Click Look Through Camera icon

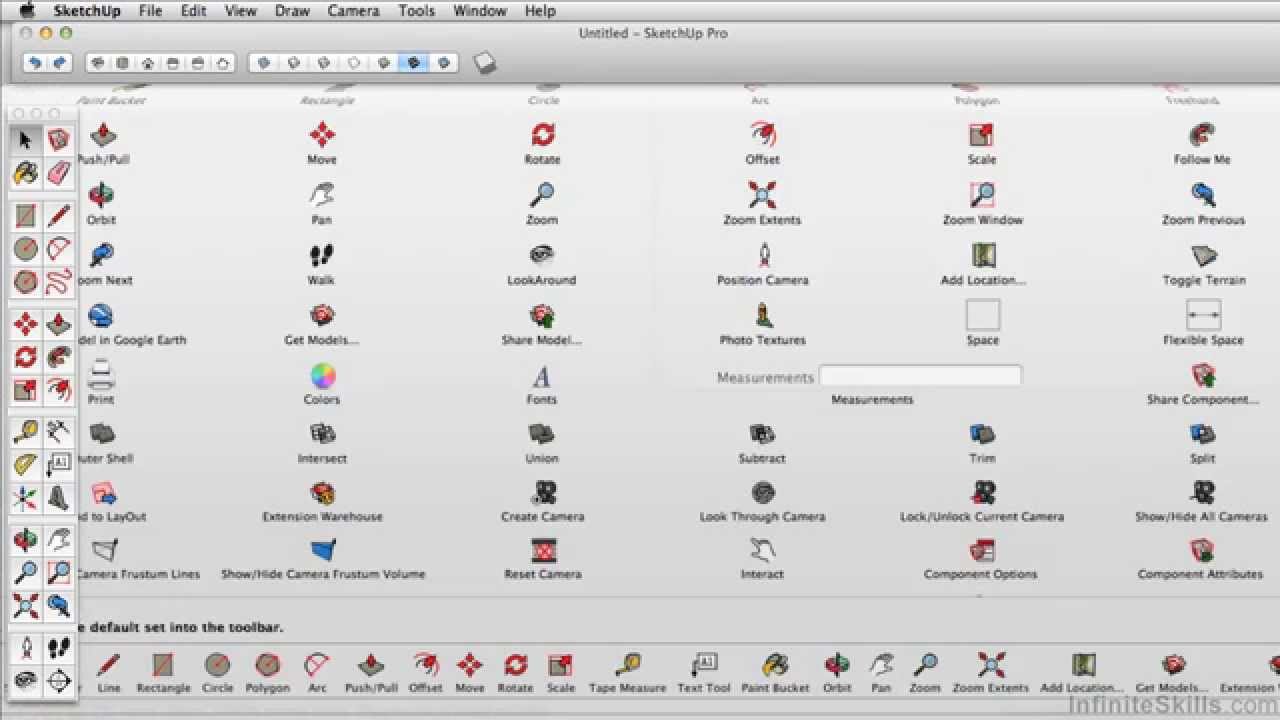point(763,492)
